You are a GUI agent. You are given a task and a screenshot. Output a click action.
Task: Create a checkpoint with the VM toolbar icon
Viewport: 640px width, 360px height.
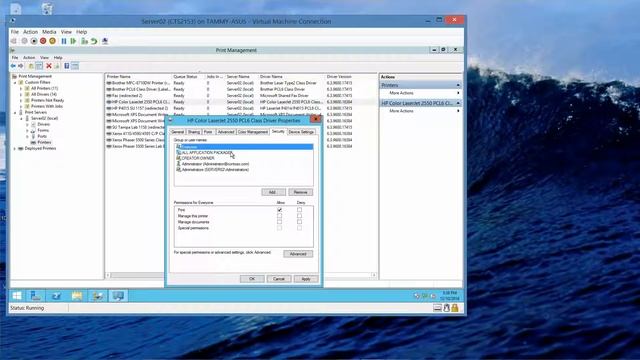click(84, 41)
